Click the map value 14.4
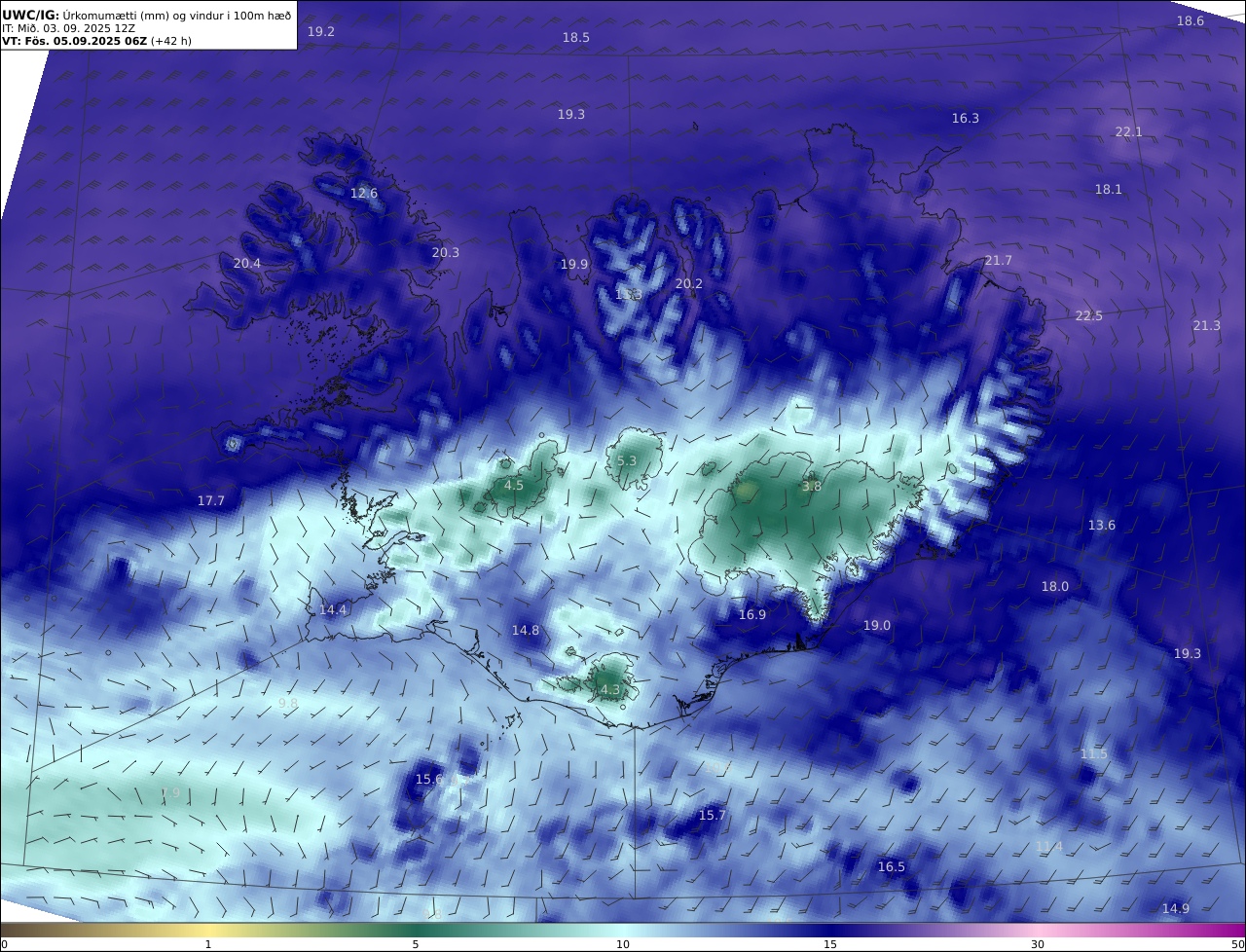The image size is (1246, 952). click(x=333, y=610)
